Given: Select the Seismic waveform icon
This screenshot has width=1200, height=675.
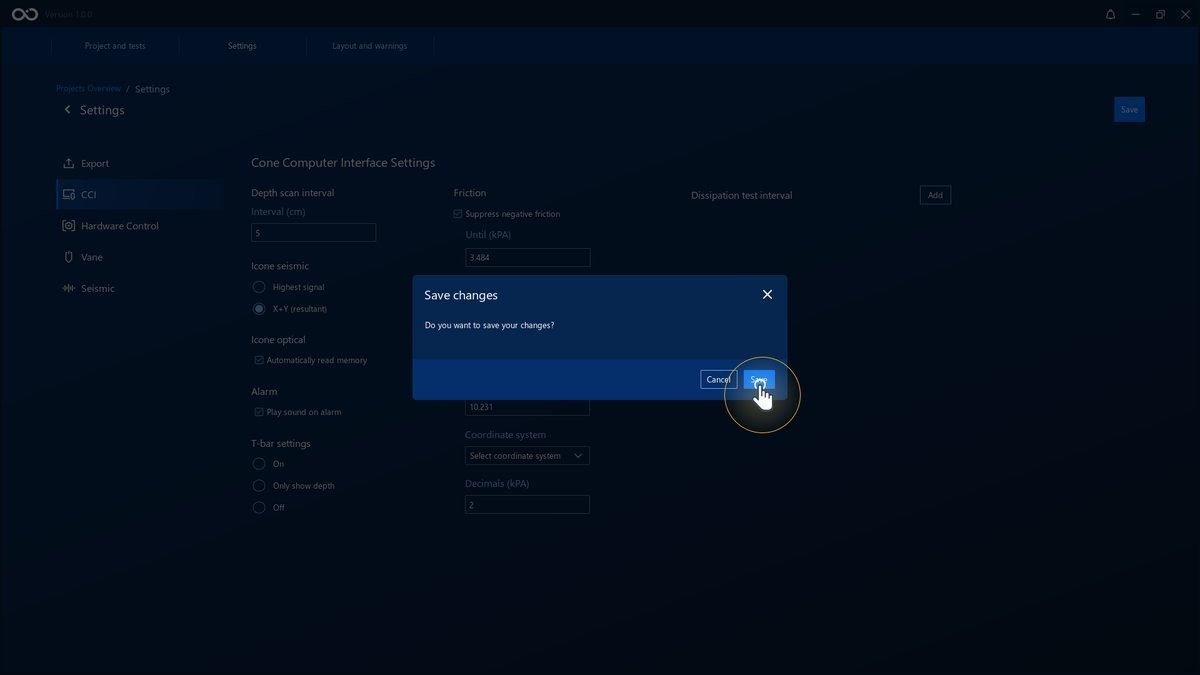Looking at the screenshot, I should pos(69,288).
